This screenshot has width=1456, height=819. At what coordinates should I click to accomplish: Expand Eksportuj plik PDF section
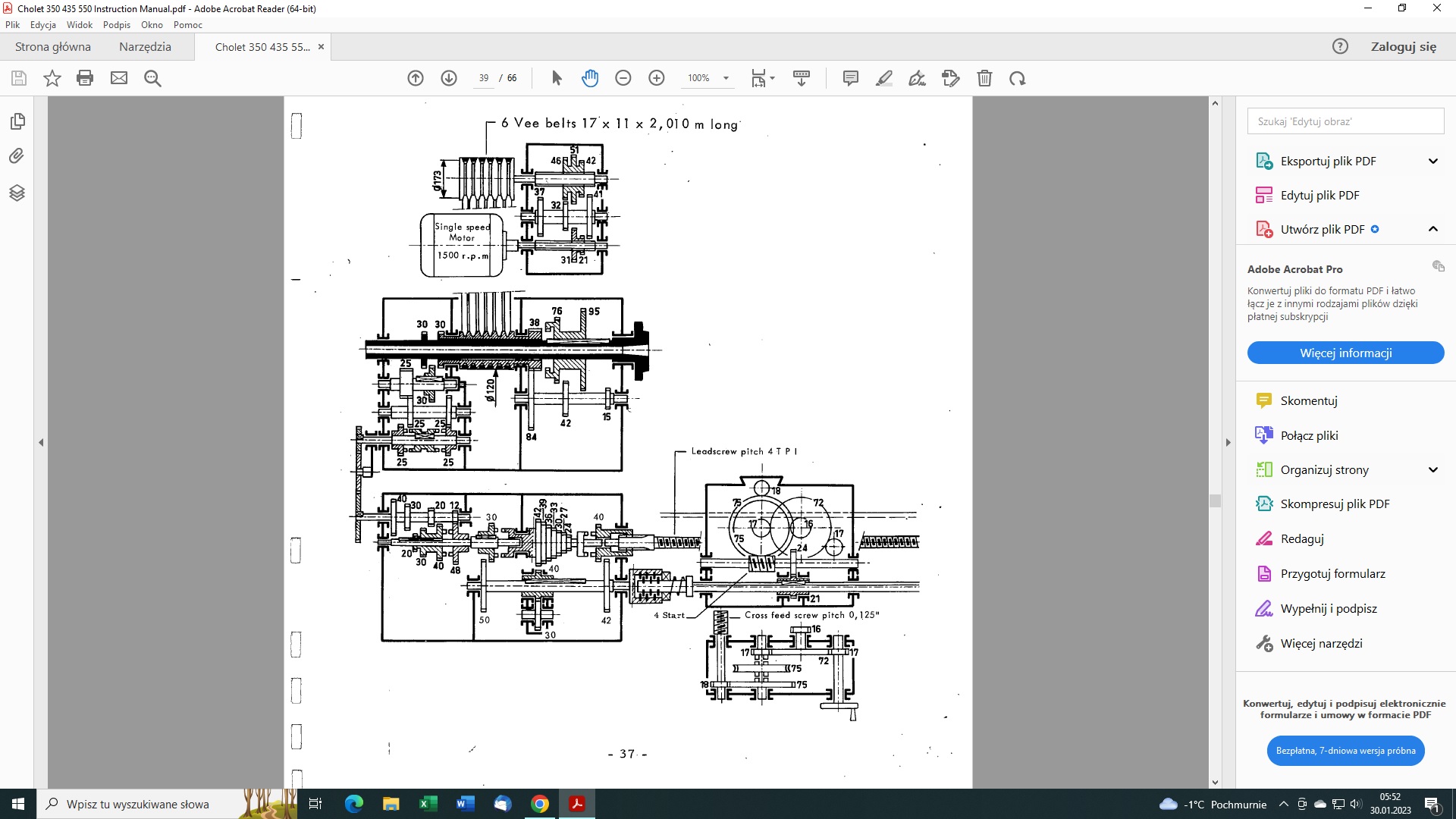[x=1433, y=161]
